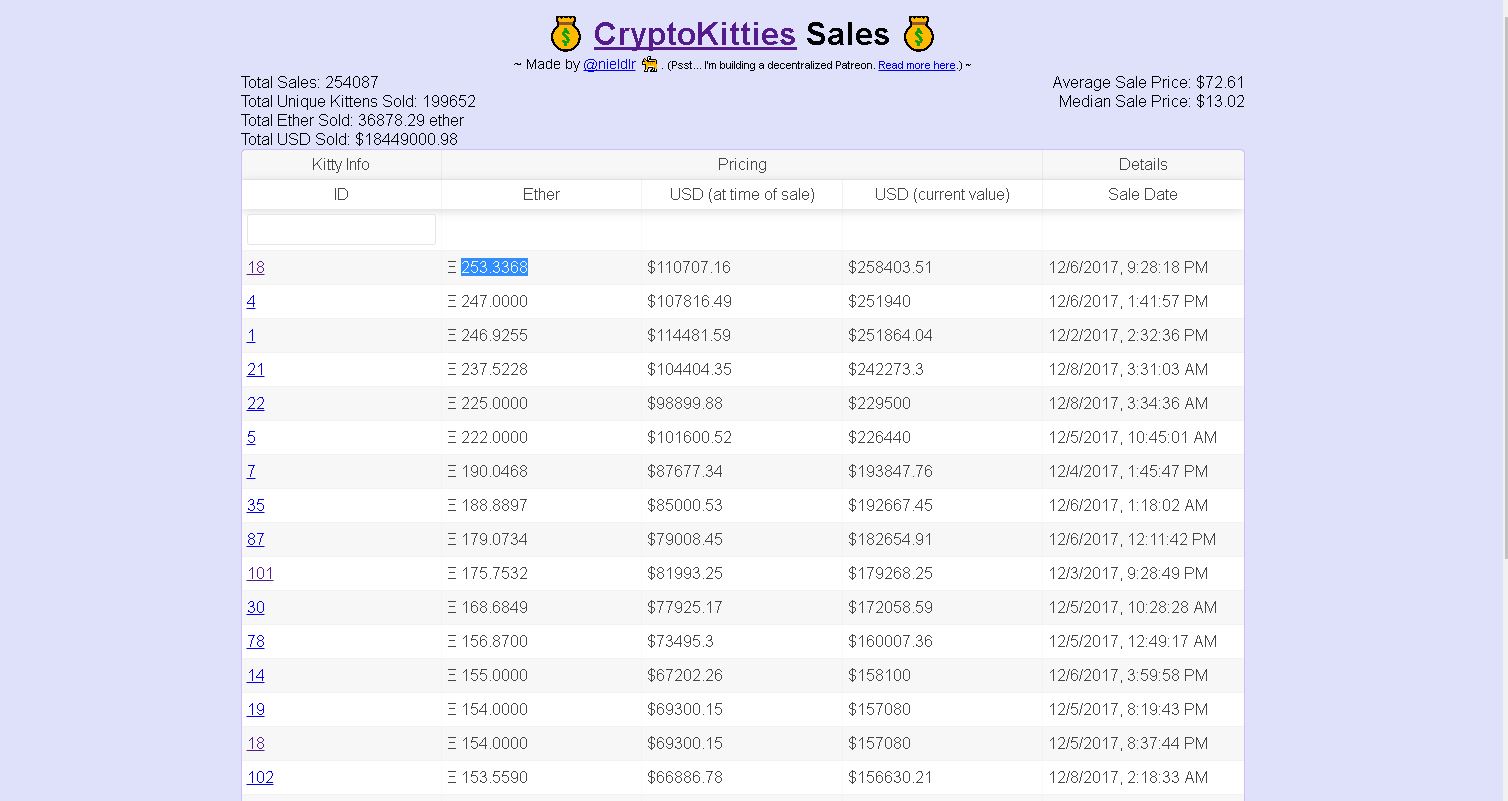Image resolution: width=1508 pixels, height=801 pixels.
Task: Click the sale date 12/3/2017, 9:28:49 PM
Action: pos(1128,573)
